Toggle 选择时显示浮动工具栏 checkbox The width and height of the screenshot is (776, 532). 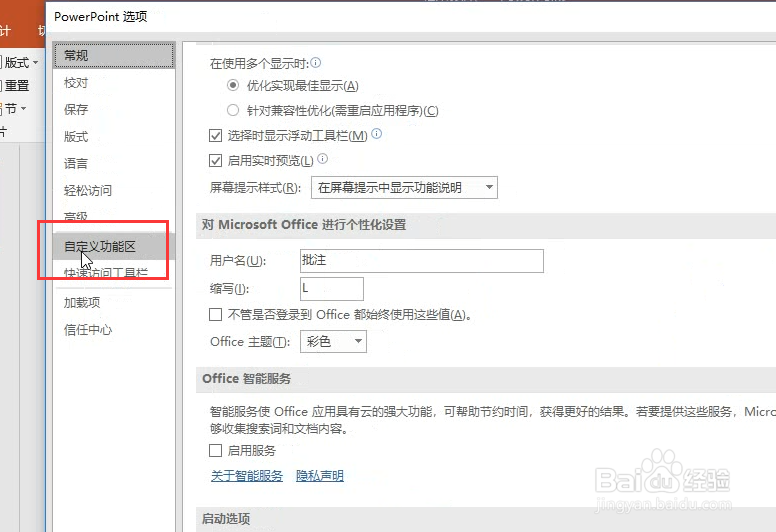215,135
